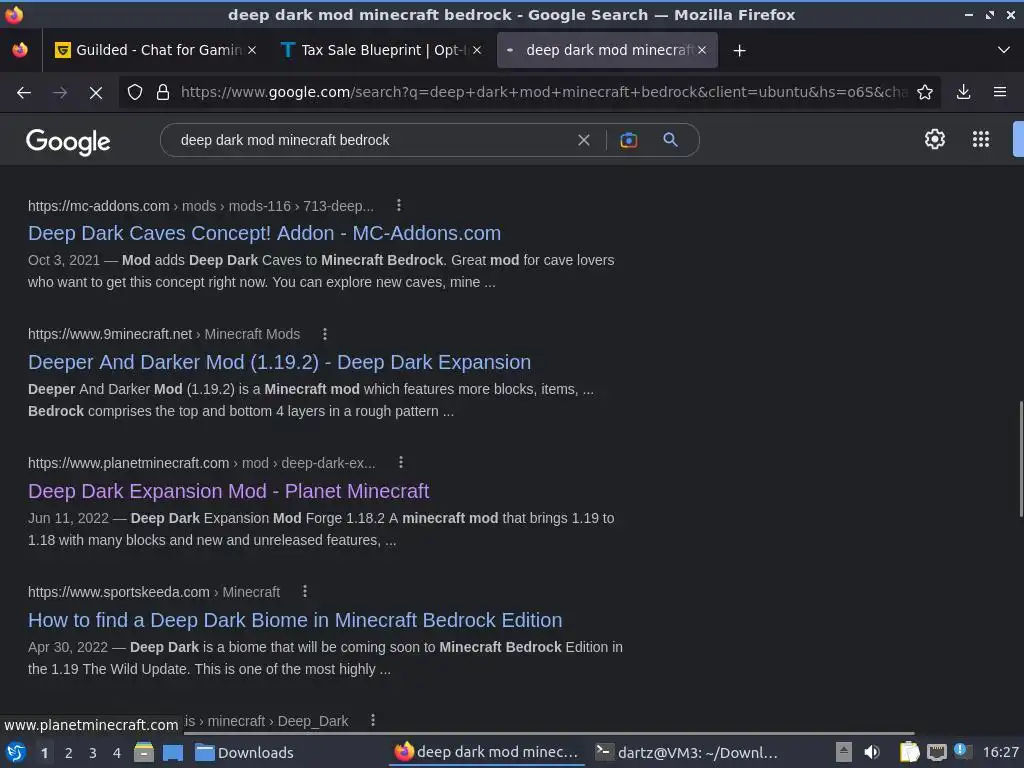Open dartz@VM3 terminal from taskbar
Screen dimensions: 1024x768
pyautogui.click(x=687, y=752)
